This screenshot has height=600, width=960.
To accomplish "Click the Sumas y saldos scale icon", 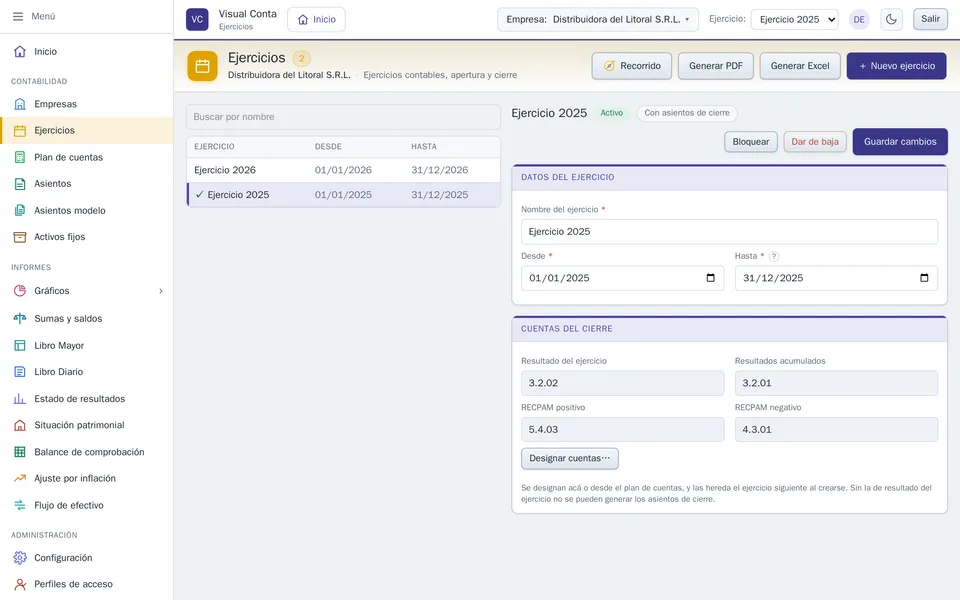I will coord(20,318).
